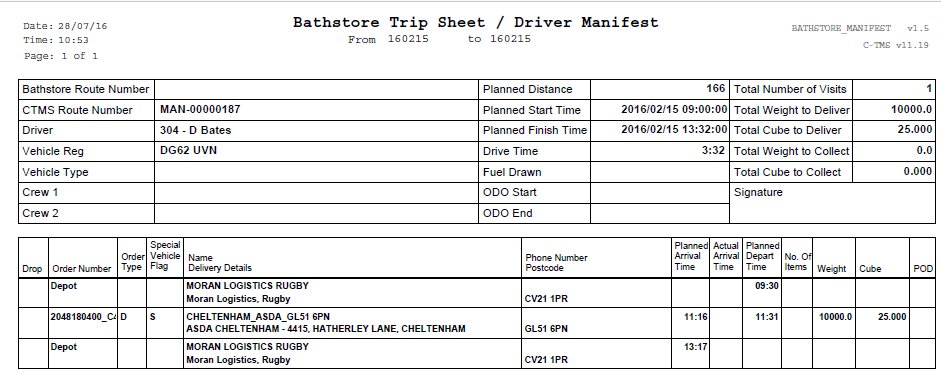This screenshot has width=941, height=376.
Task: Click the planned depart time 09:30
Action: coord(766,286)
